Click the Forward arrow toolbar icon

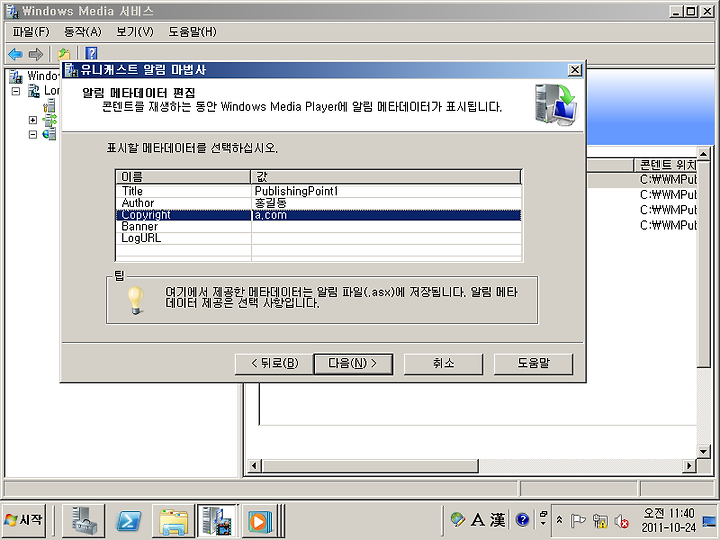pyautogui.click(x=36, y=54)
